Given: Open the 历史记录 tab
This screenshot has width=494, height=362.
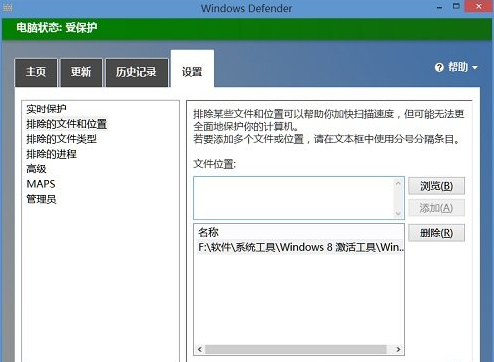Looking at the screenshot, I should tap(136, 72).
